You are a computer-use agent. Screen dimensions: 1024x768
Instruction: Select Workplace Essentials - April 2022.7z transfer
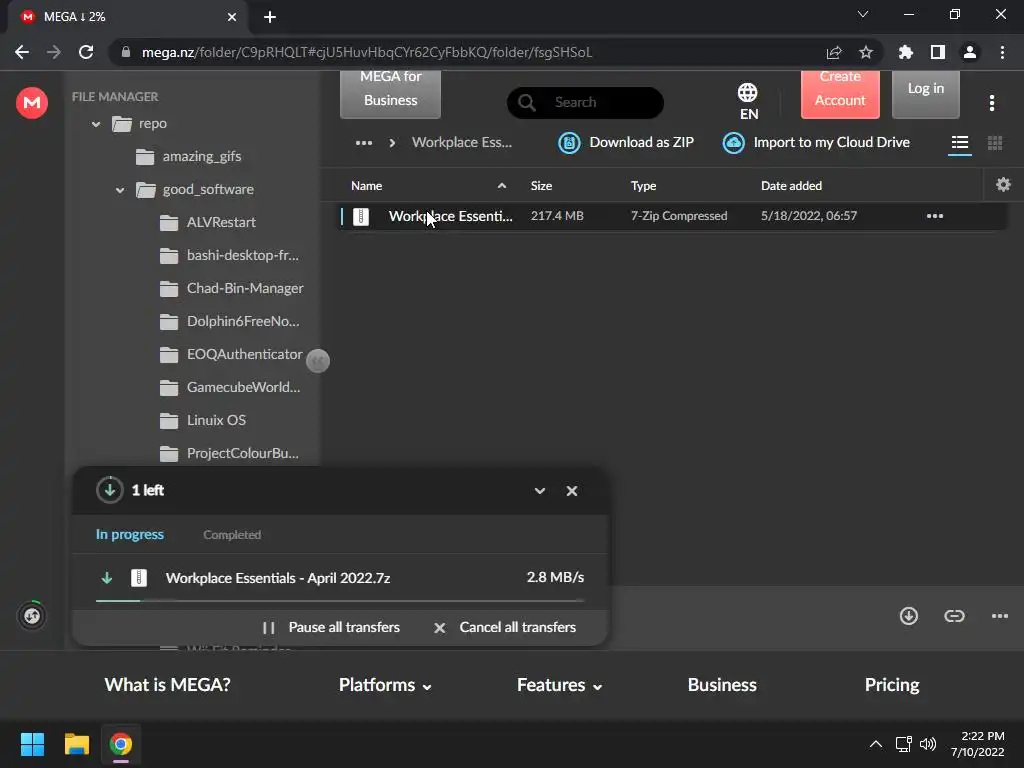(x=340, y=577)
